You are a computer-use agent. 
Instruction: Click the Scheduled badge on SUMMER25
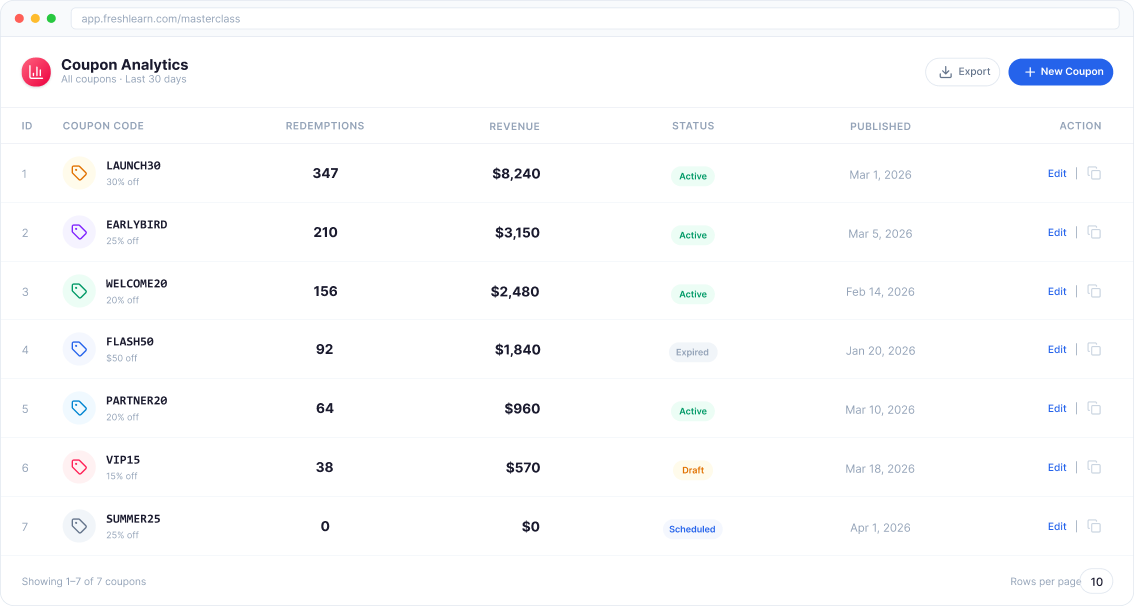[x=692, y=529]
